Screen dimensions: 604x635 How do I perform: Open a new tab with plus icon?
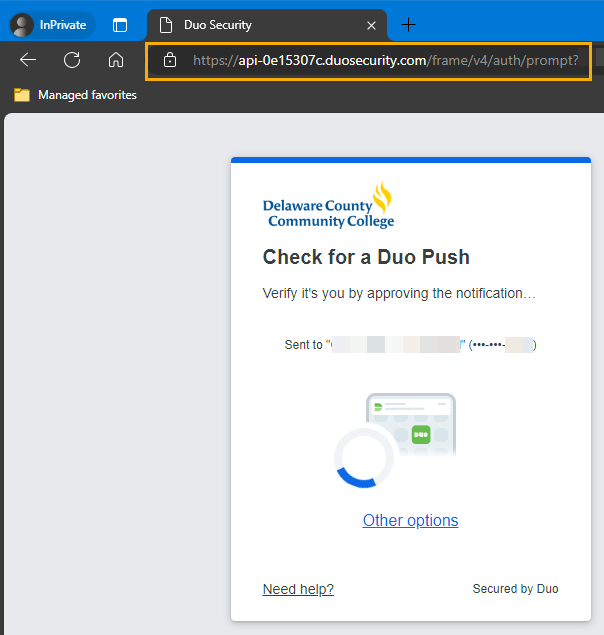click(x=408, y=25)
